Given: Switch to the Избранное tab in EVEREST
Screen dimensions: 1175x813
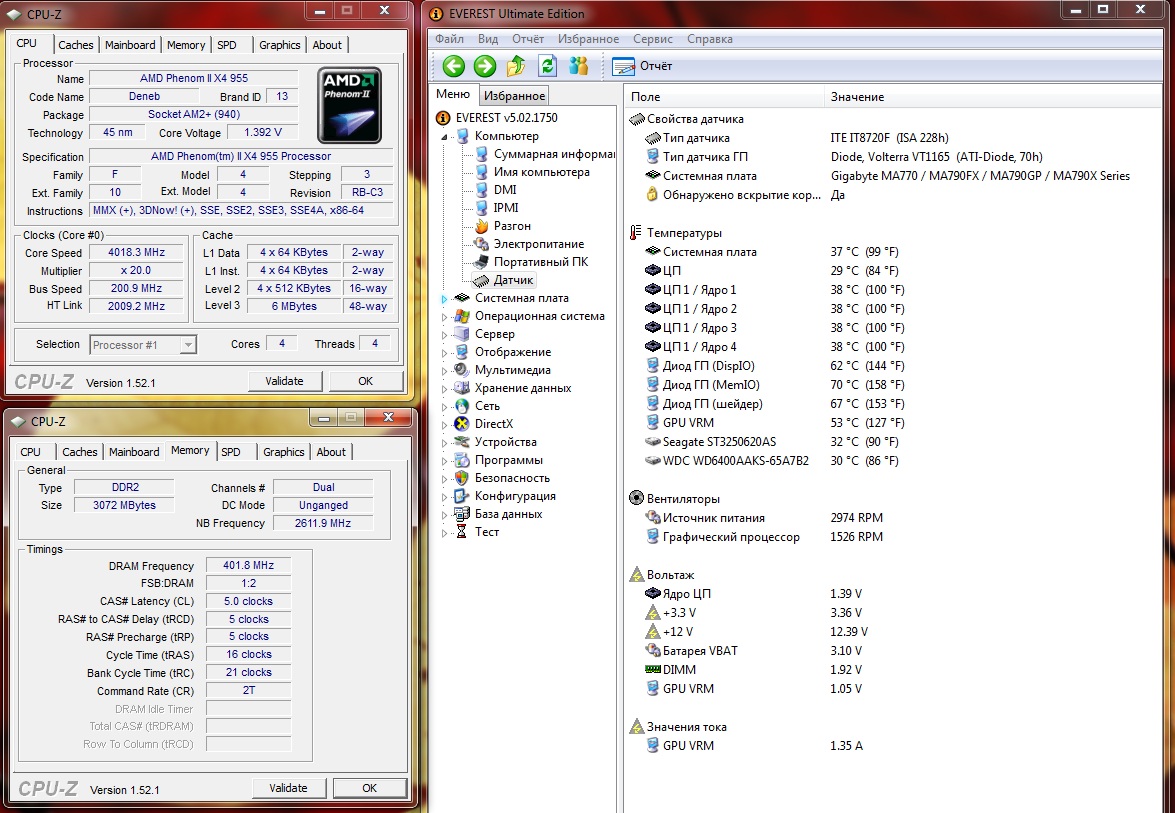Looking at the screenshot, I should tap(514, 96).
